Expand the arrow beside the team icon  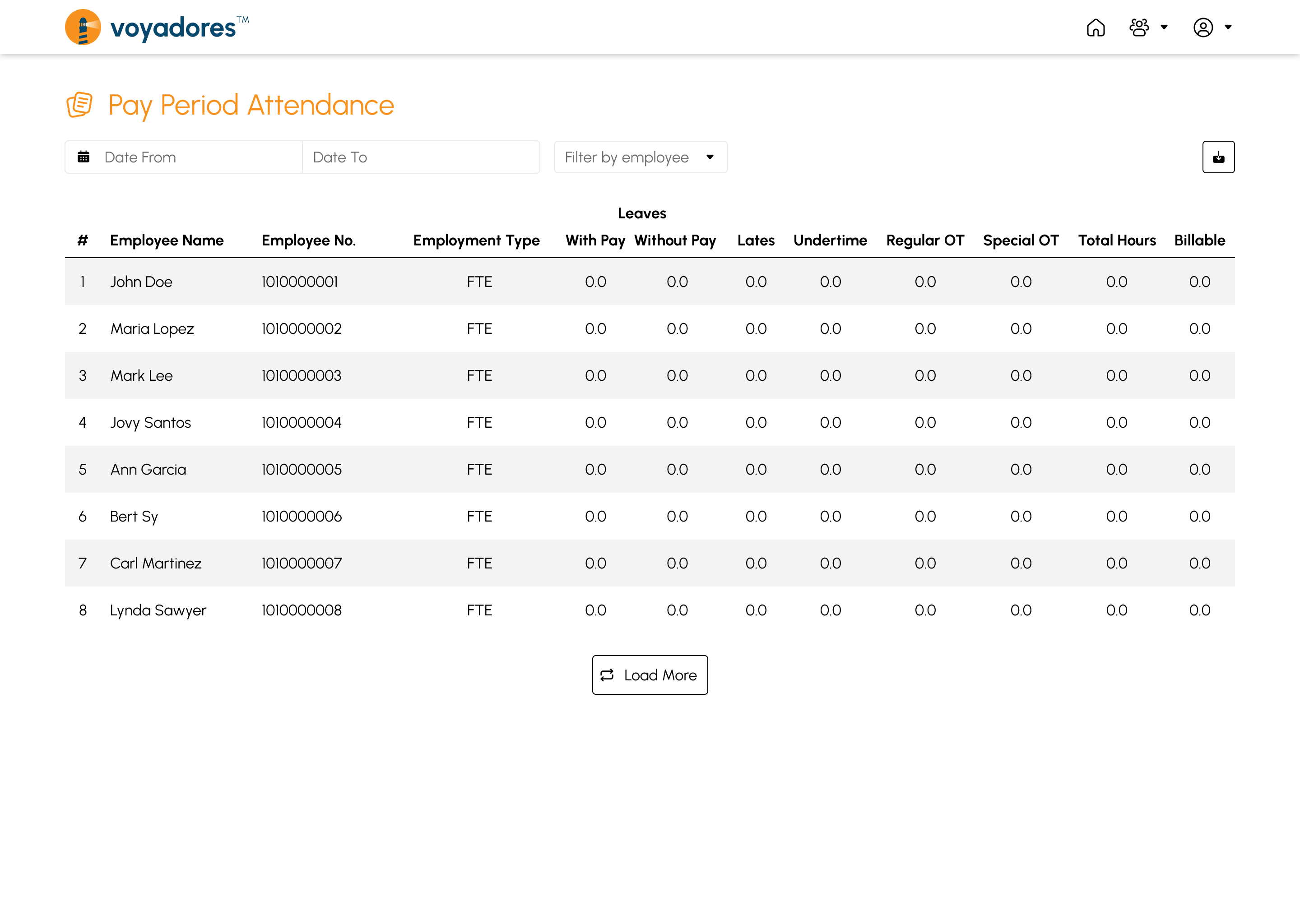click(x=1164, y=28)
